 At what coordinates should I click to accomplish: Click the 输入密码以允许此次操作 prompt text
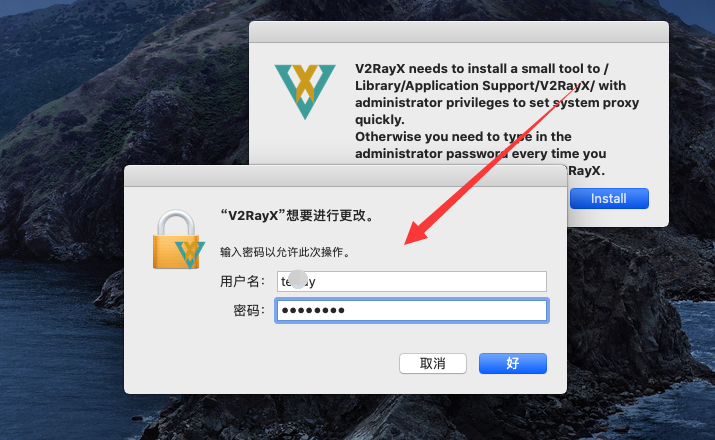pyautogui.click(x=285, y=252)
